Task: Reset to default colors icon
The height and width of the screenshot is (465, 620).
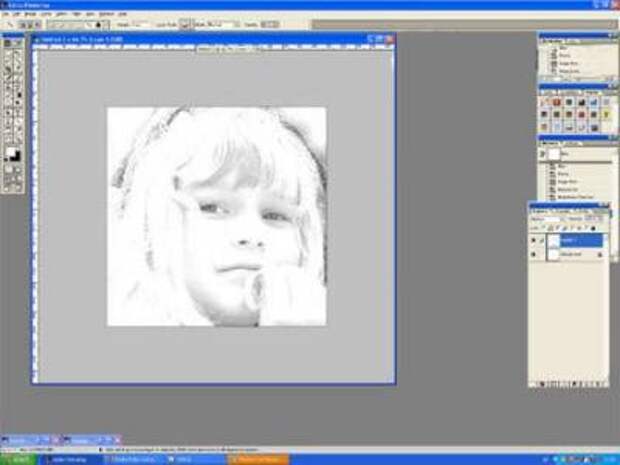Action: tap(7, 160)
